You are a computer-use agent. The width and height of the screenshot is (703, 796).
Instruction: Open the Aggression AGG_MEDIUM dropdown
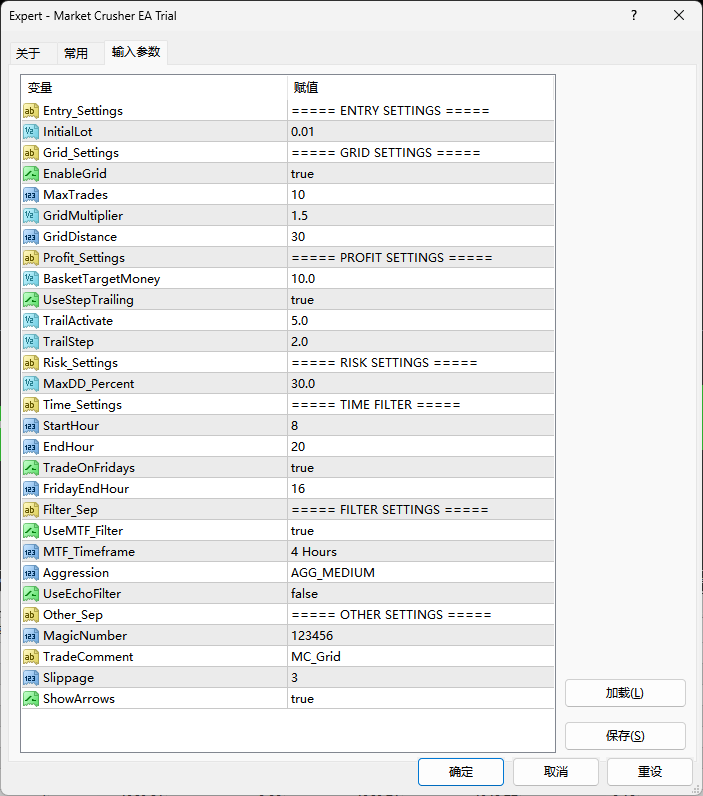(x=420, y=573)
